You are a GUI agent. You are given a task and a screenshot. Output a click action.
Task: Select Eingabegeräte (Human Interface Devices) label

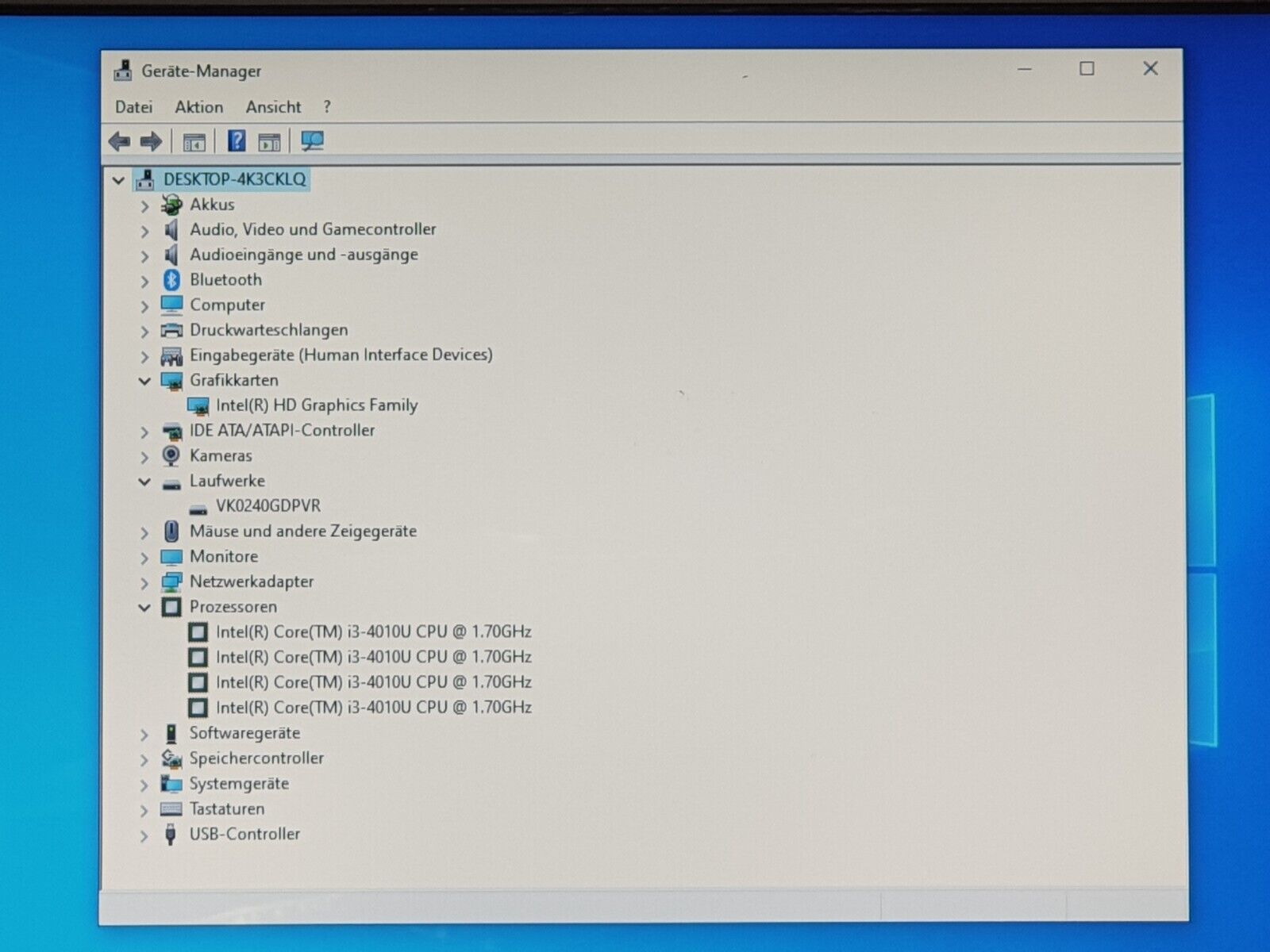pos(341,355)
